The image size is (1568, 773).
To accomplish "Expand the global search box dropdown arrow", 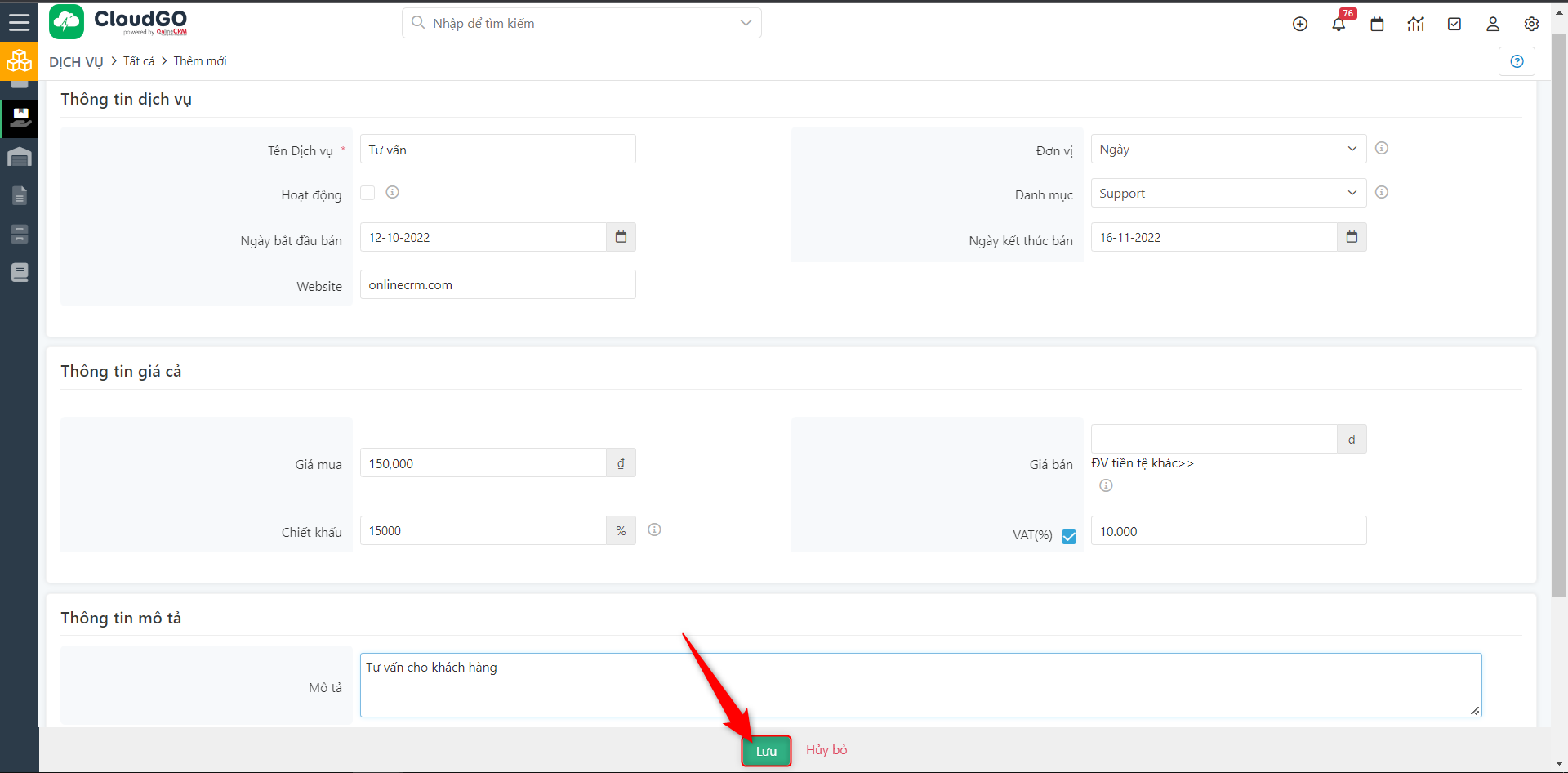I will click(x=745, y=23).
